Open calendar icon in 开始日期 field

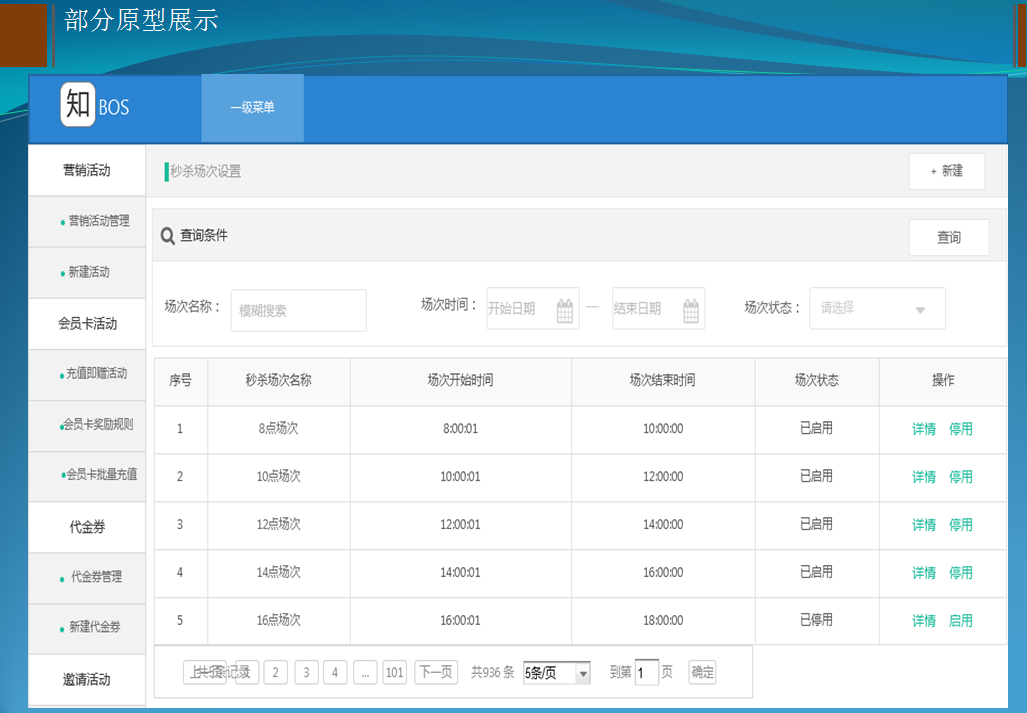565,310
